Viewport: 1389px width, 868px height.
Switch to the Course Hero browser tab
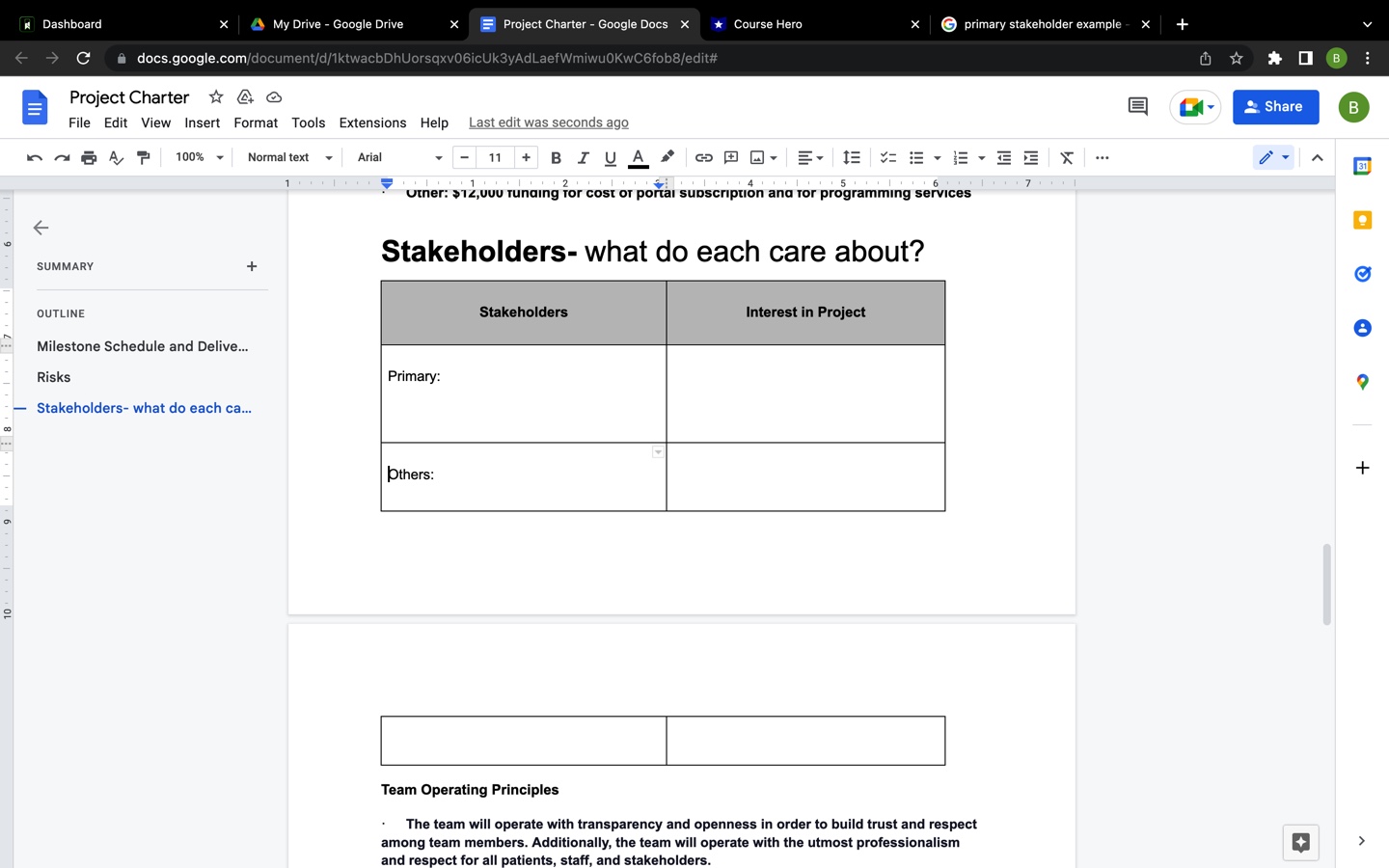[x=815, y=24]
